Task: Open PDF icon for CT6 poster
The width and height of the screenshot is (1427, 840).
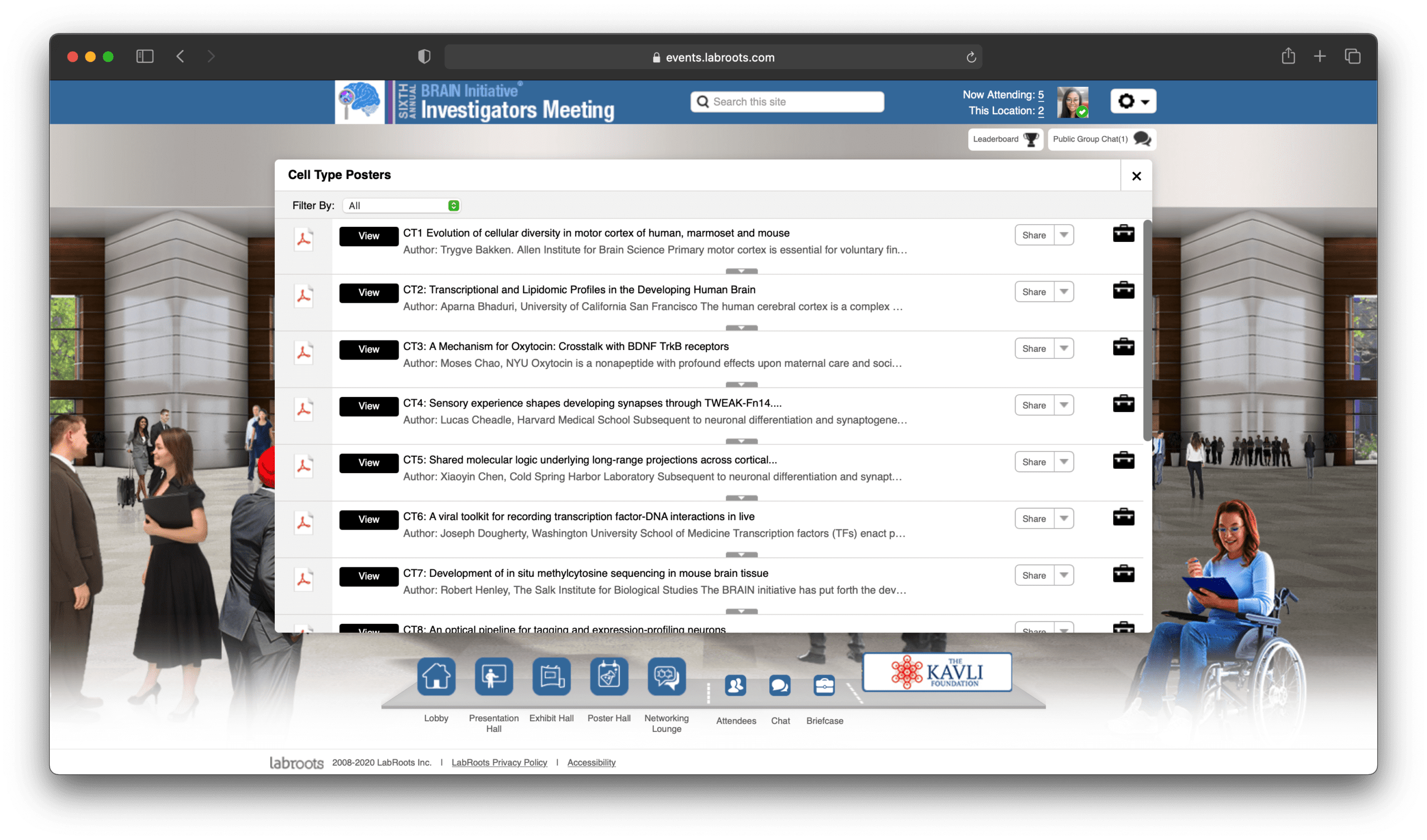Action: [304, 522]
